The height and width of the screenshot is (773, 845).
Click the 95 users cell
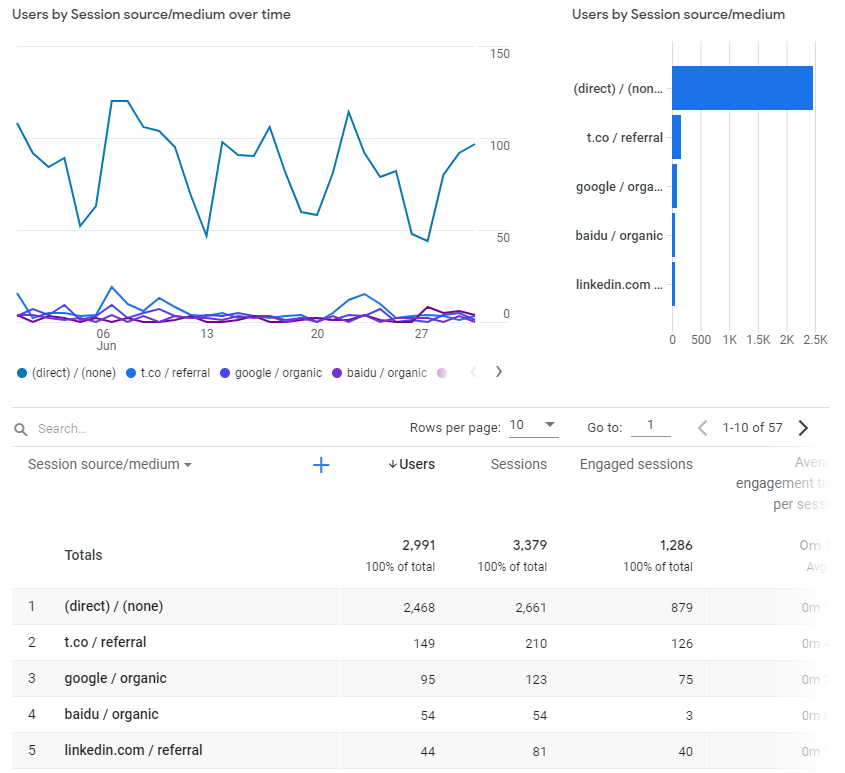(x=428, y=680)
